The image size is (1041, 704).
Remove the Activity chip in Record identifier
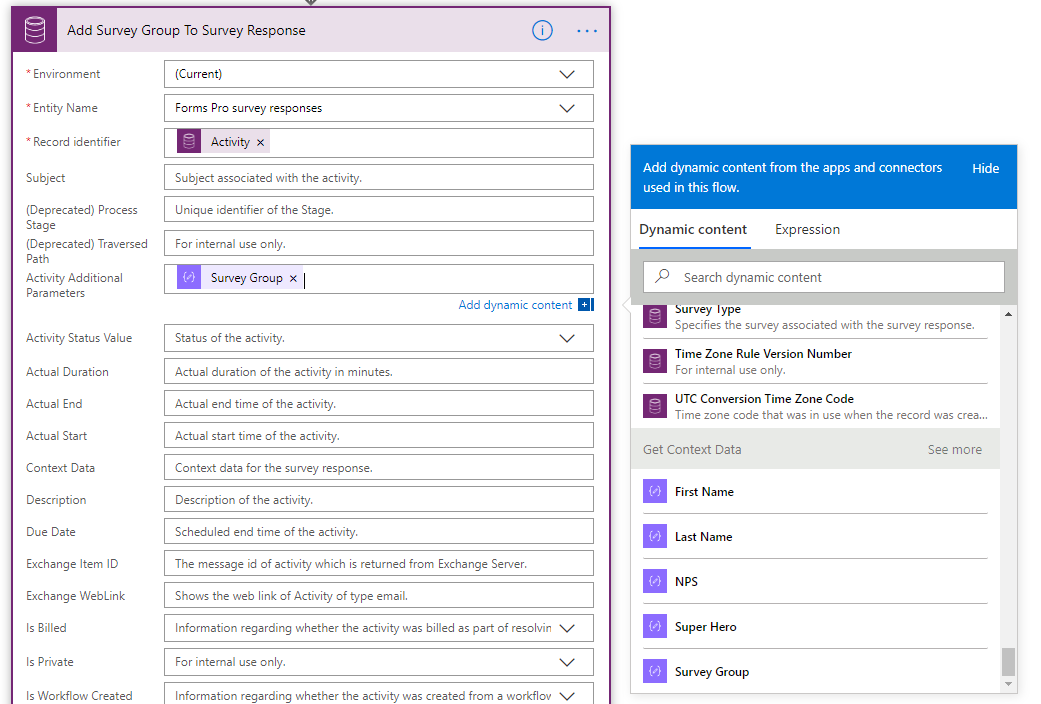coord(259,141)
